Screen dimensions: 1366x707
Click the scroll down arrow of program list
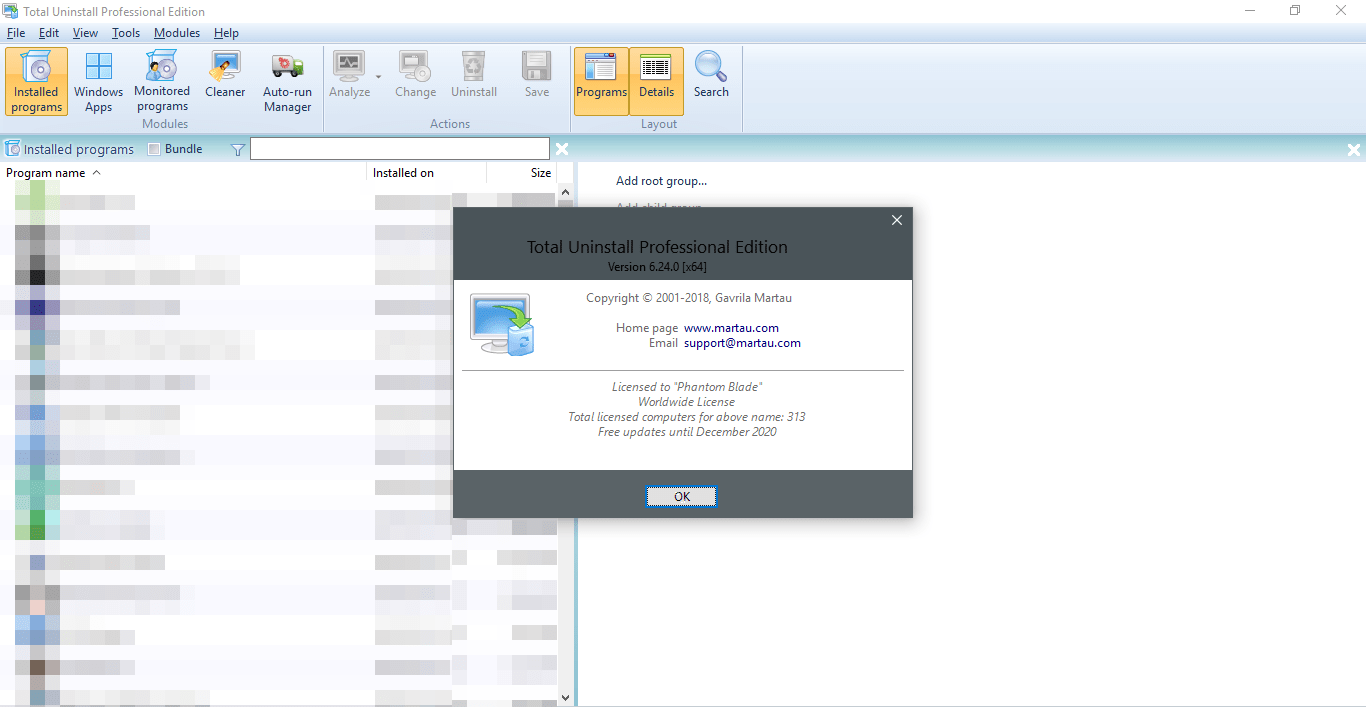[x=565, y=697]
